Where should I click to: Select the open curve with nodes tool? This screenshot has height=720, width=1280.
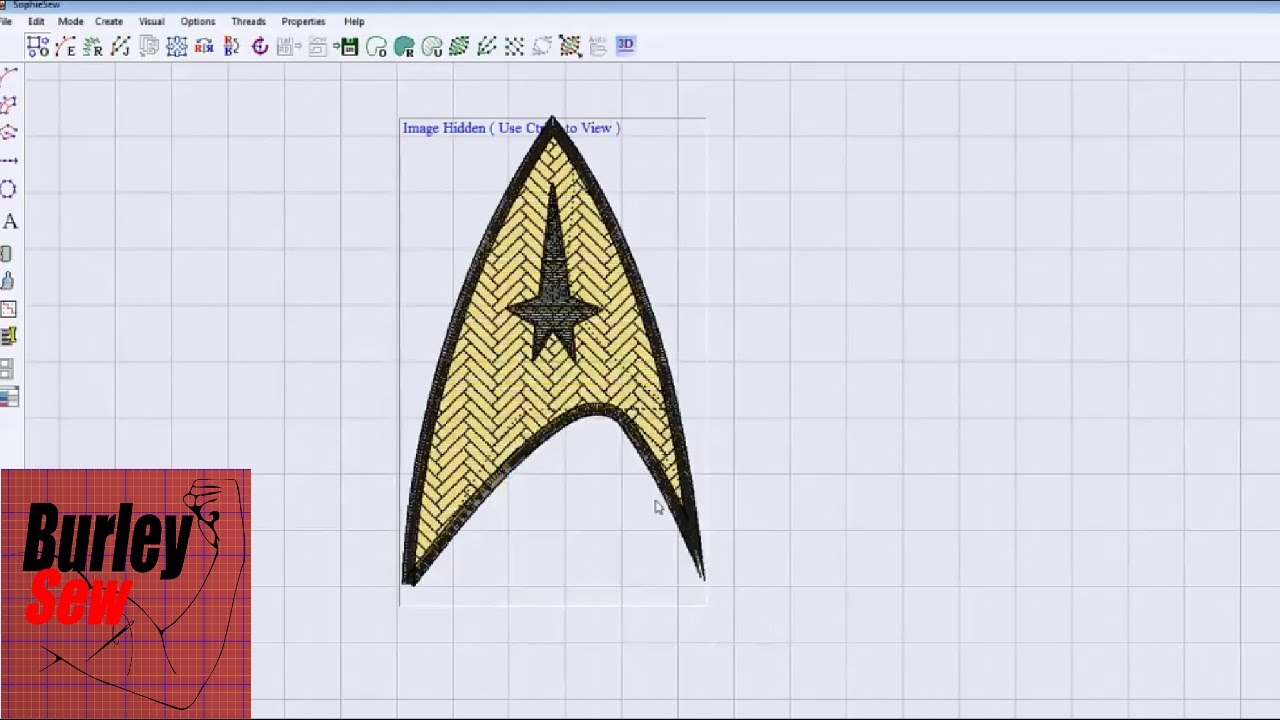pyautogui.click(x=9, y=104)
